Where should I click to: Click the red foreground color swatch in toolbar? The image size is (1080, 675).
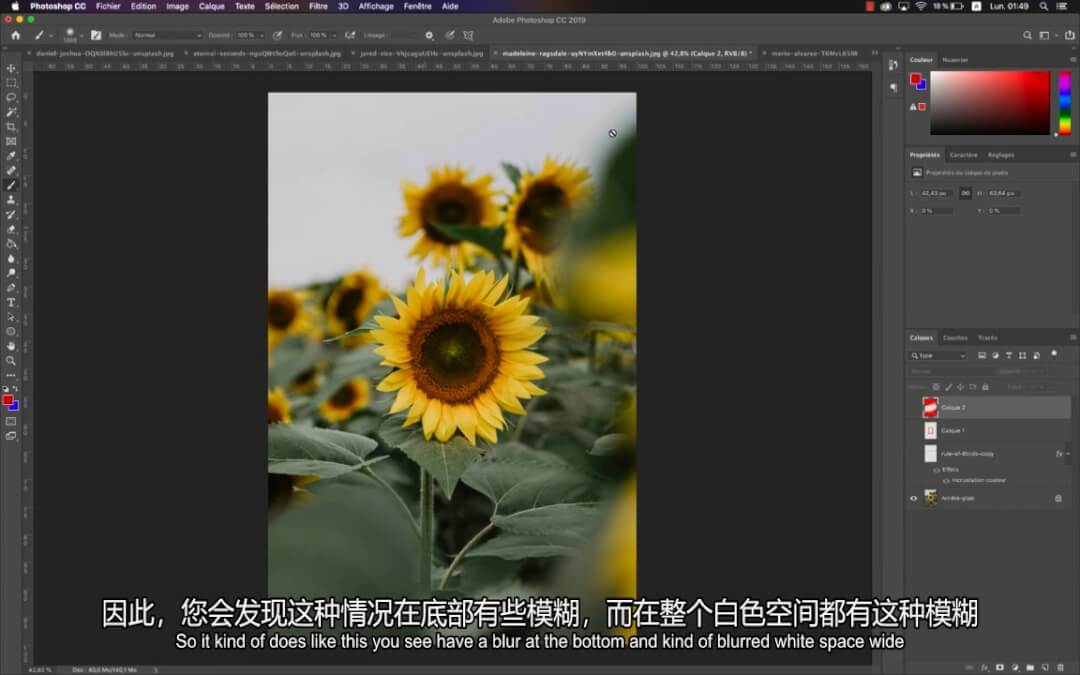pyautogui.click(x=8, y=400)
